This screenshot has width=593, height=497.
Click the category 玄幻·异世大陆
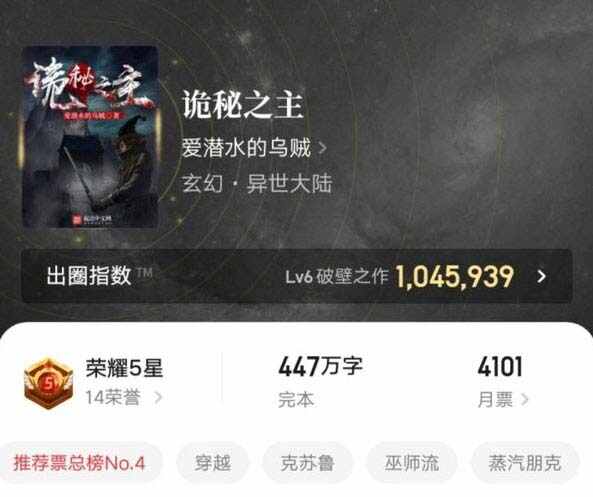point(257,184)
